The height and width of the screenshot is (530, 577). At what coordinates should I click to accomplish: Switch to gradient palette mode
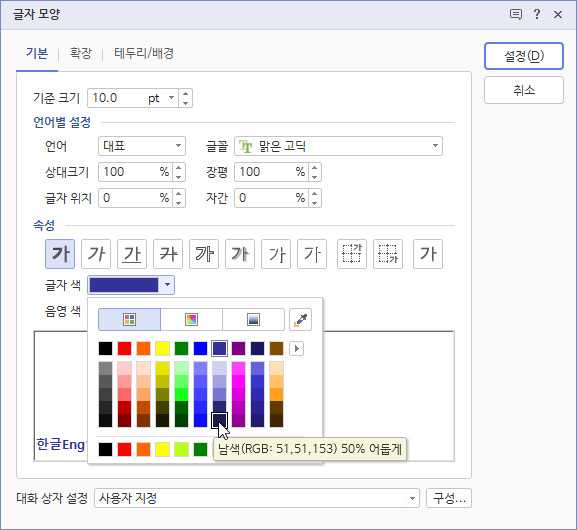pyautogui.click(x=254, y=319)
